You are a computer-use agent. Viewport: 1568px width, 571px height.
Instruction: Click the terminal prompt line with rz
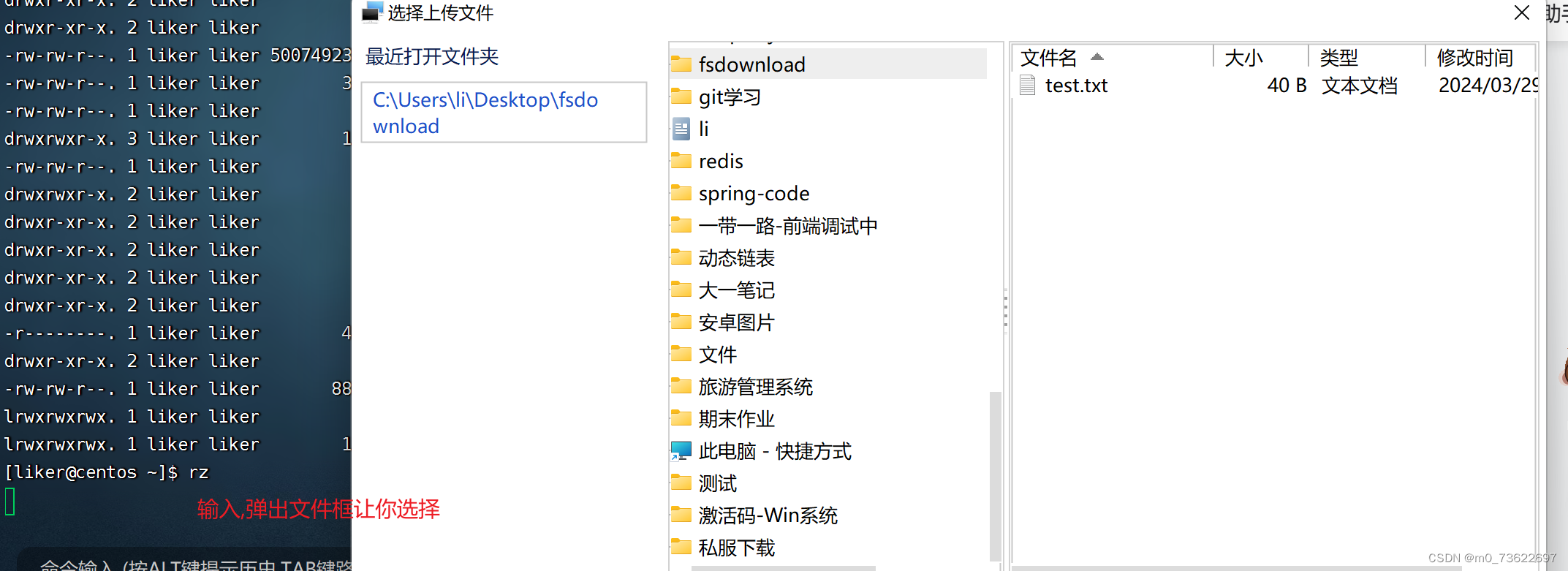(x=107, y=472)
